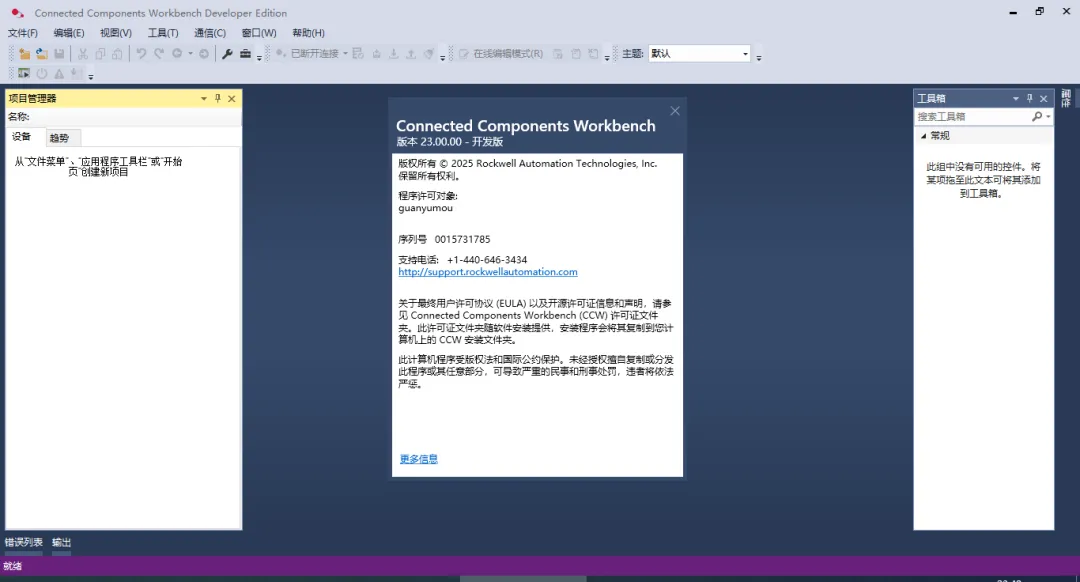Click the upload icon in connection toolbar

[x=411, y=54]
